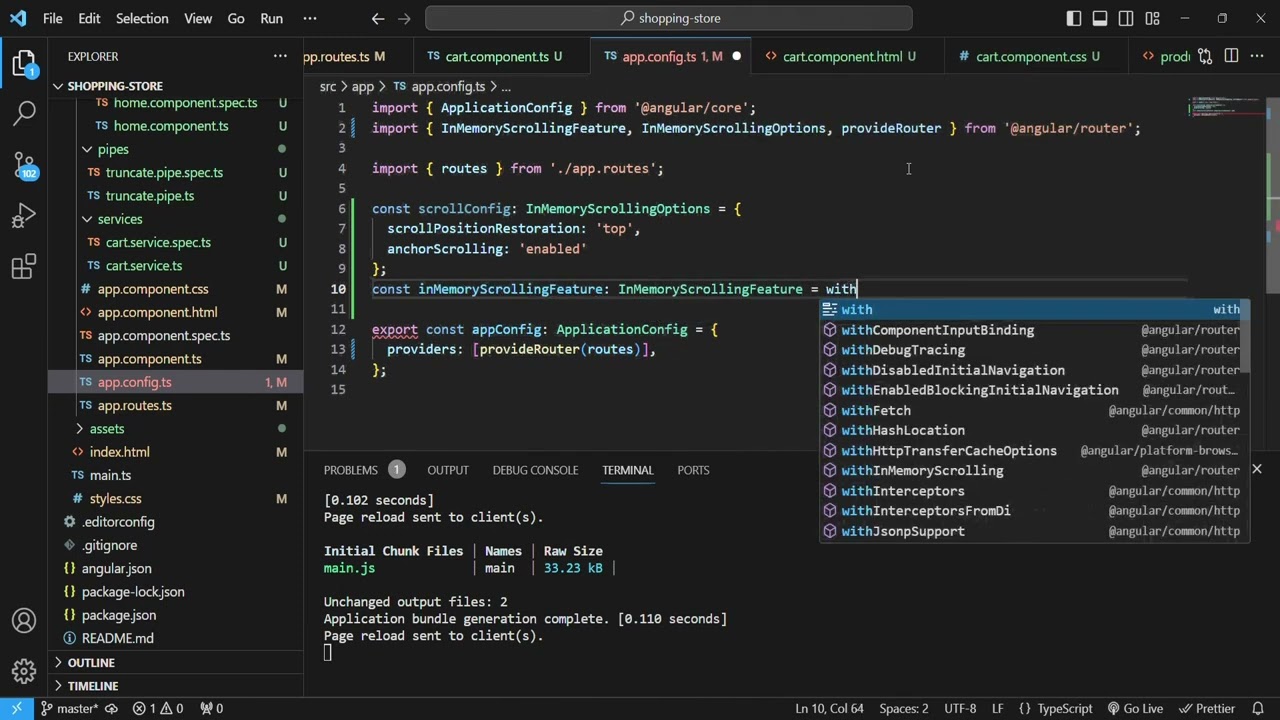The image size is (1280, 720).
Task: Open the Extensions view icon
Action: point(24,268)
